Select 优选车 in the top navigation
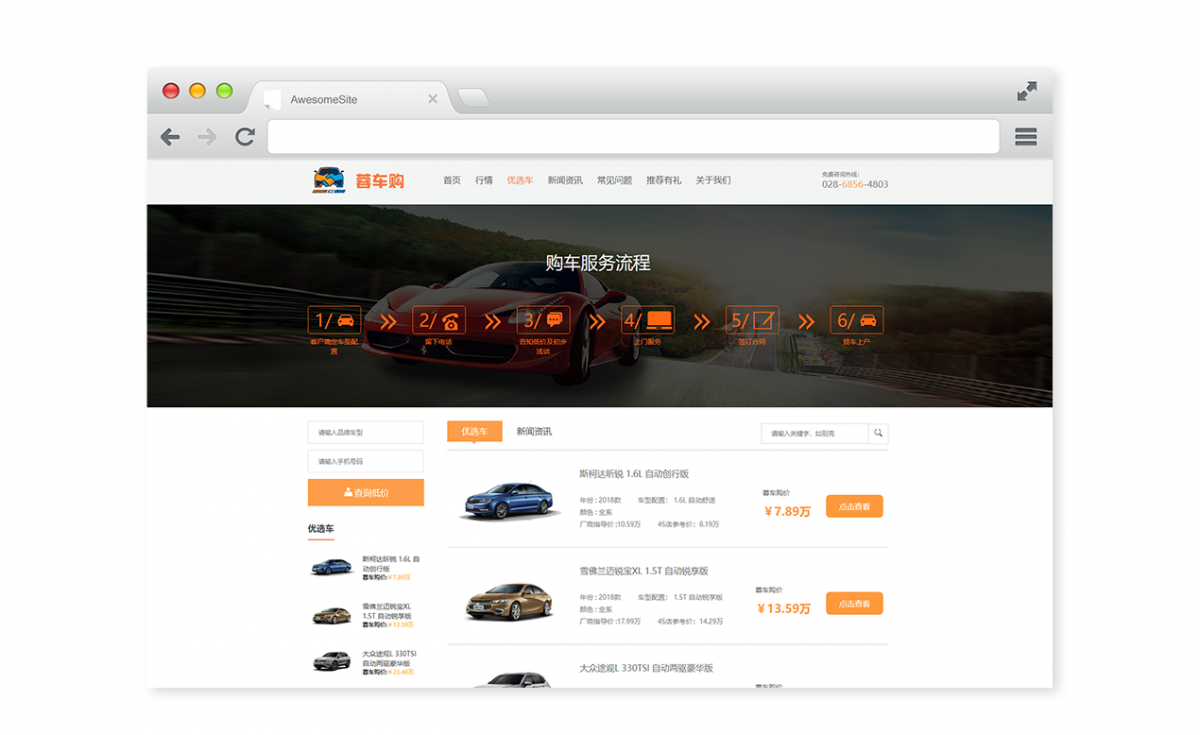 pos(520,181)
